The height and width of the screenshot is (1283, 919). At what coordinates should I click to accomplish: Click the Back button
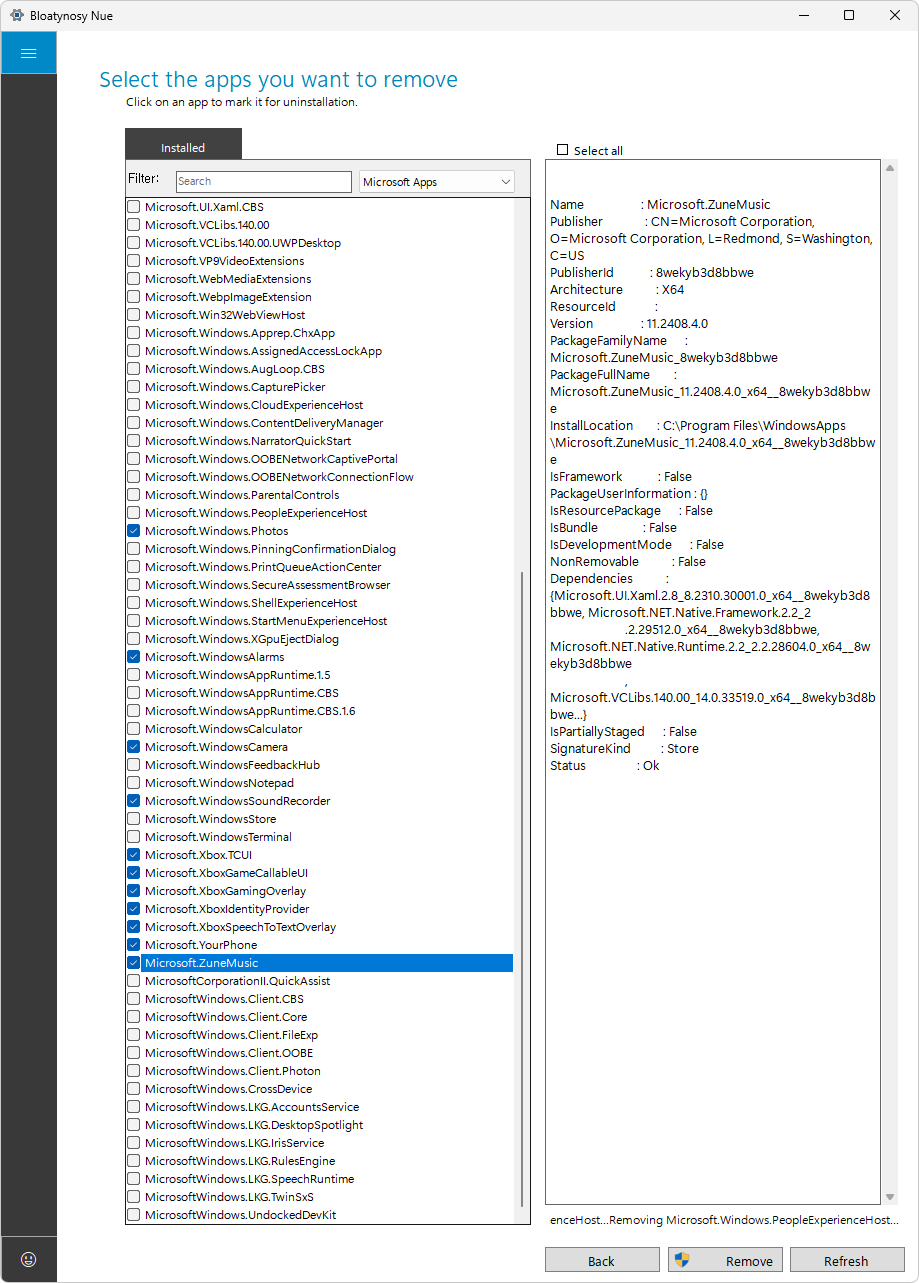(x=602, y=1260)
